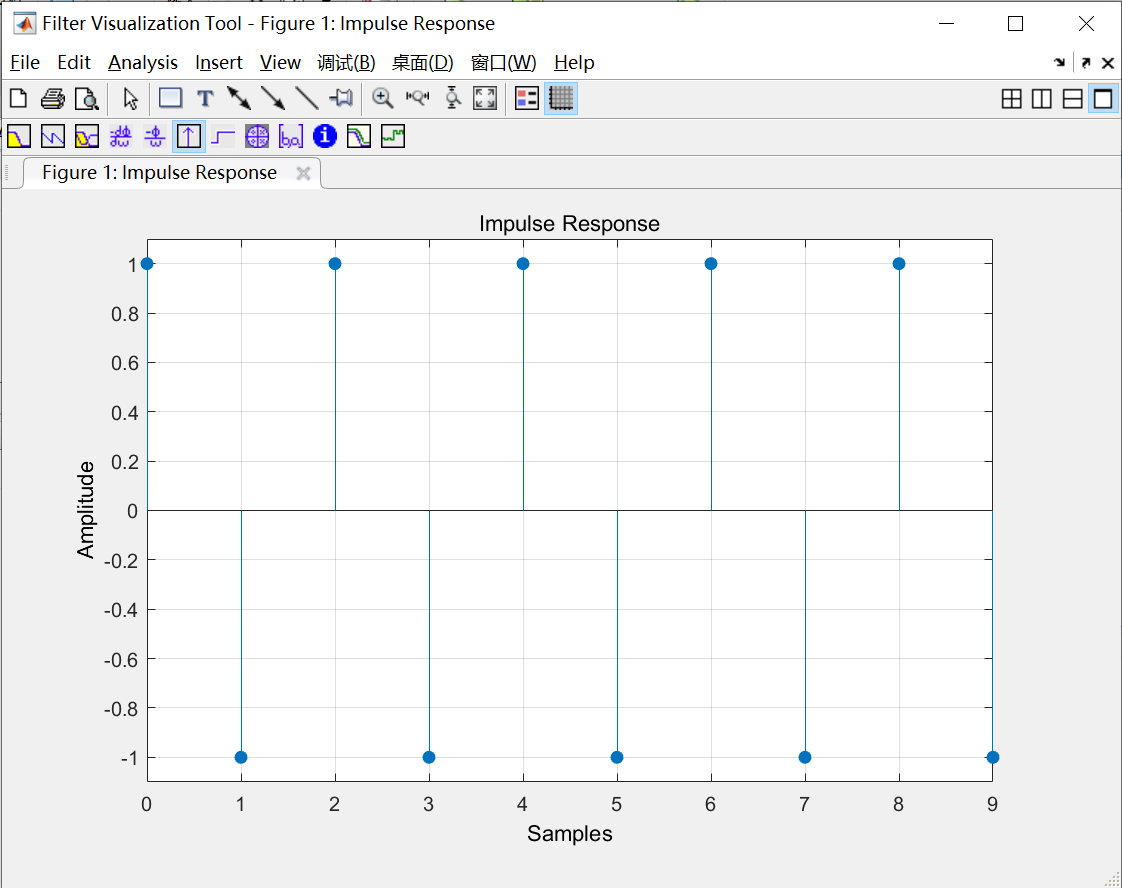Toggle the grid on the plot
Viewport: 1122px width, 888px height.
click(561, 98)
